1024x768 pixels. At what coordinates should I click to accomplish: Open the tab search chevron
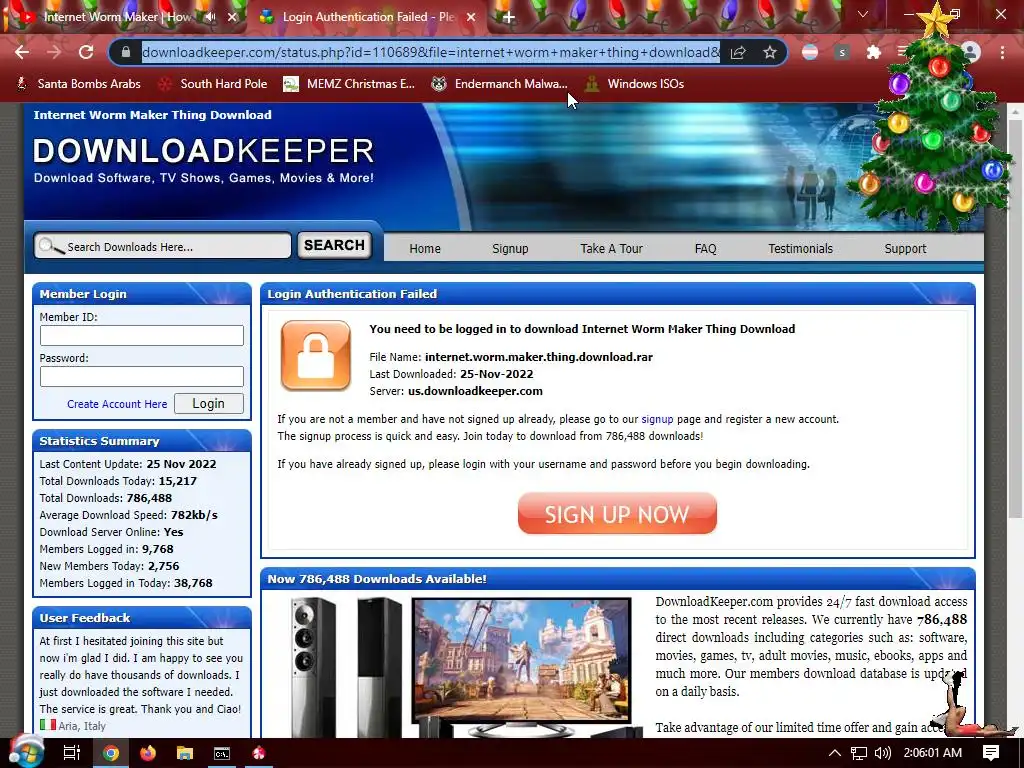pyautogui.click(x=863, y=14)
